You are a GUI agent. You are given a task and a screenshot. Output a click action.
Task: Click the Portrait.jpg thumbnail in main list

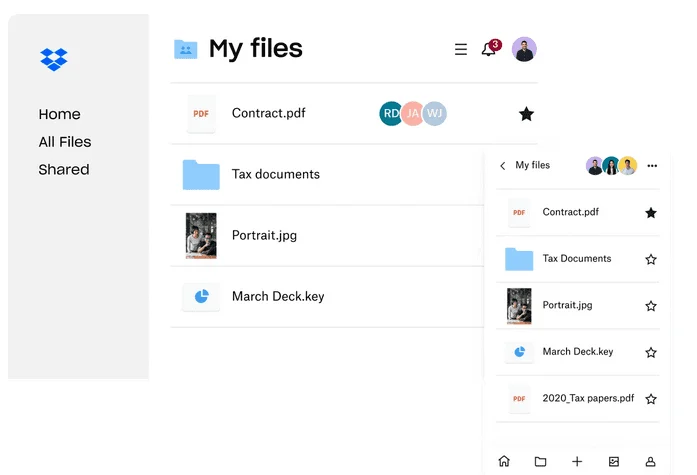[201, 236]
